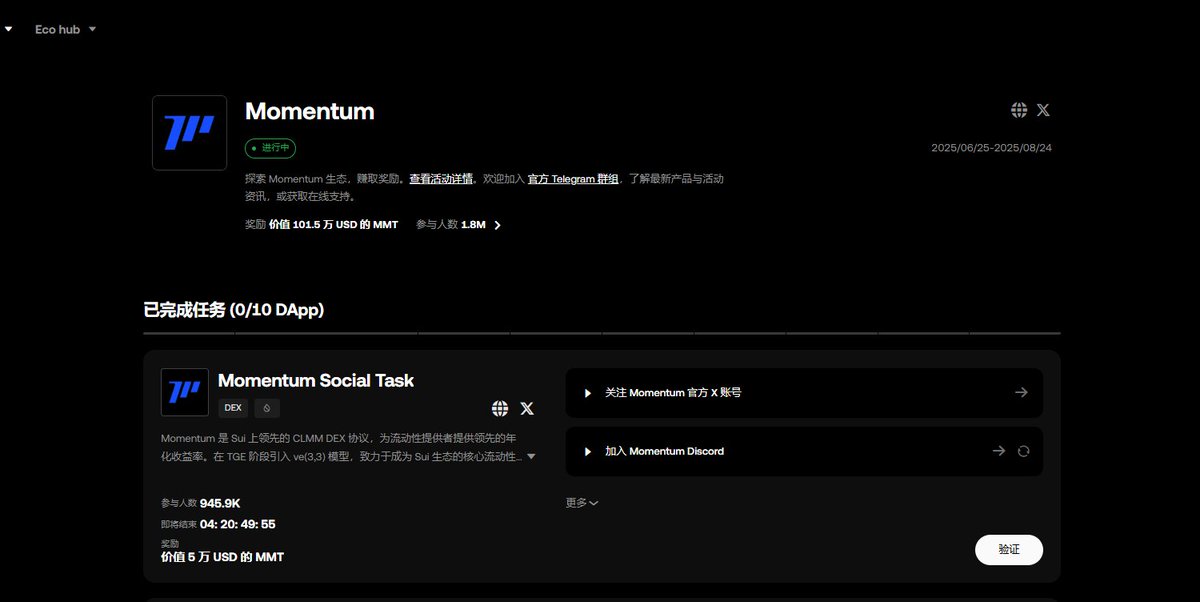Viewport: 1200px width, 602px height.
Task: Open 官方 Telegram 群组 link
Action: coord(573,179)
